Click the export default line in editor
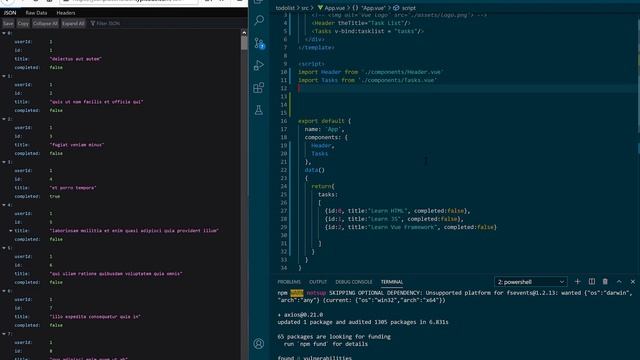This screenshot has height=360, width=640. click(x=324, y=121)
